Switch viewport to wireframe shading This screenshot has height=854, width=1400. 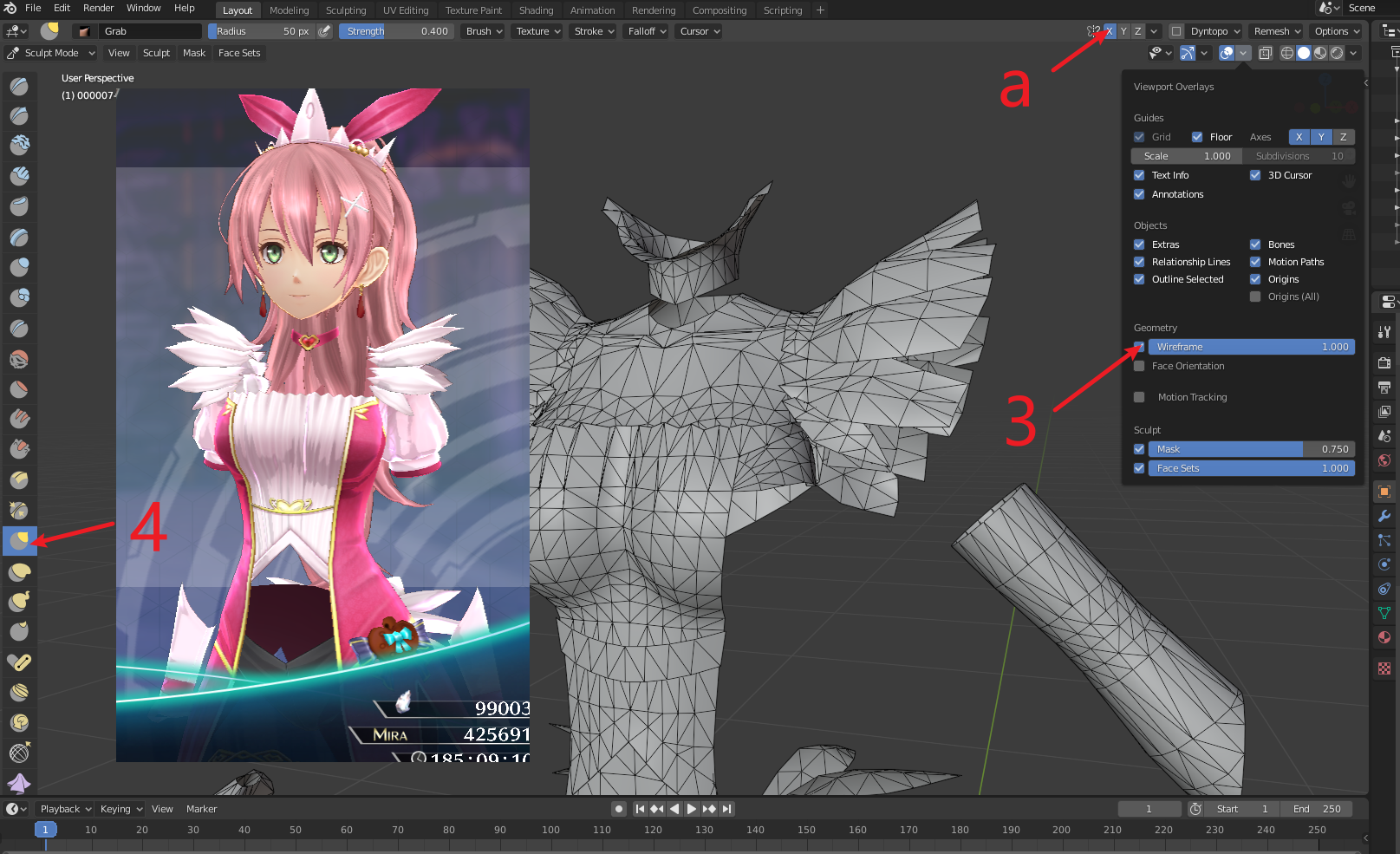pos(1287,53)
